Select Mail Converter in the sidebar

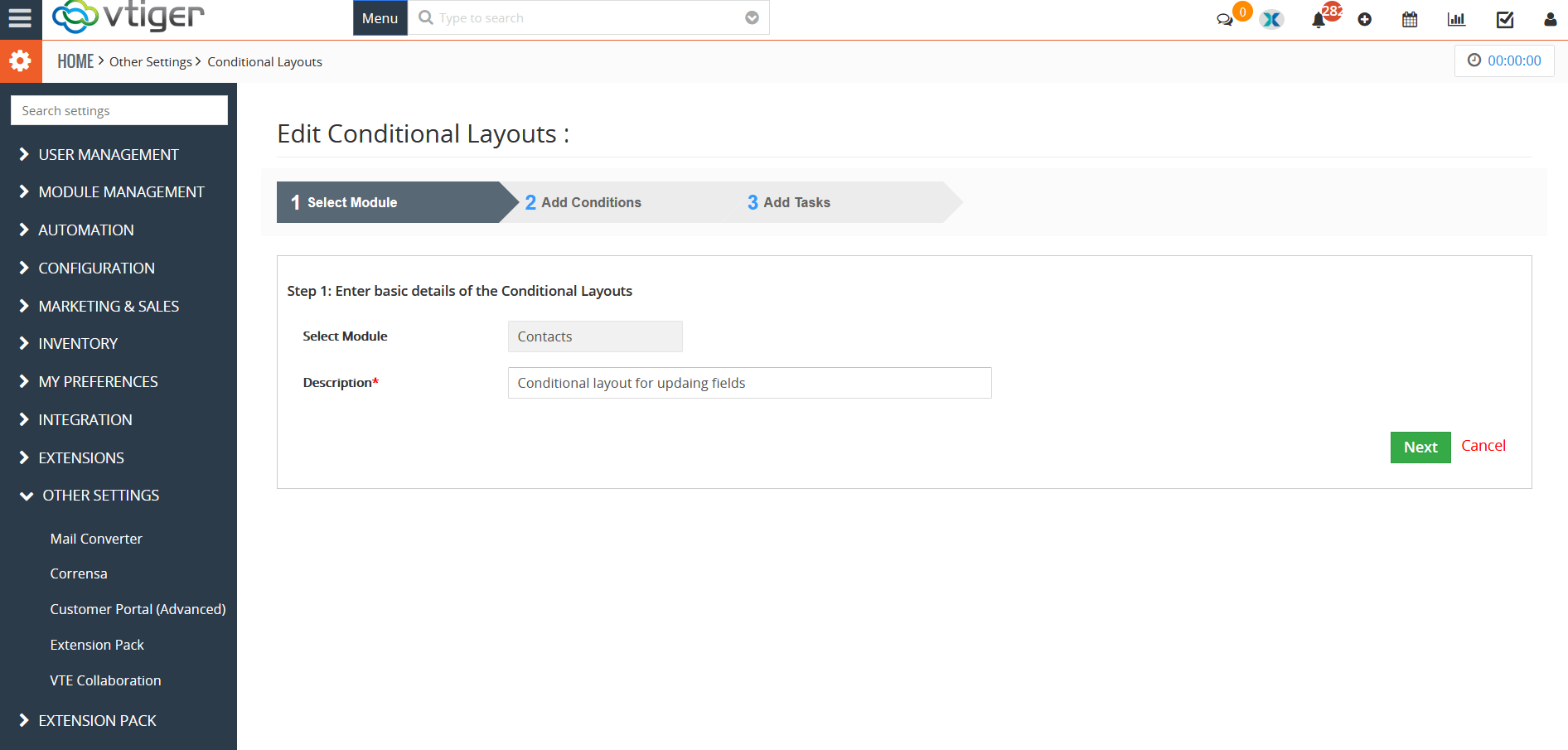click(96, 538)
